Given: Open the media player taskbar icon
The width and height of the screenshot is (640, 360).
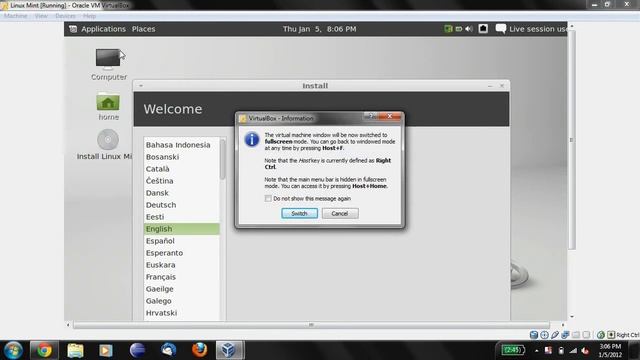Looking at the screenshot, I should (x=106, y=350).
